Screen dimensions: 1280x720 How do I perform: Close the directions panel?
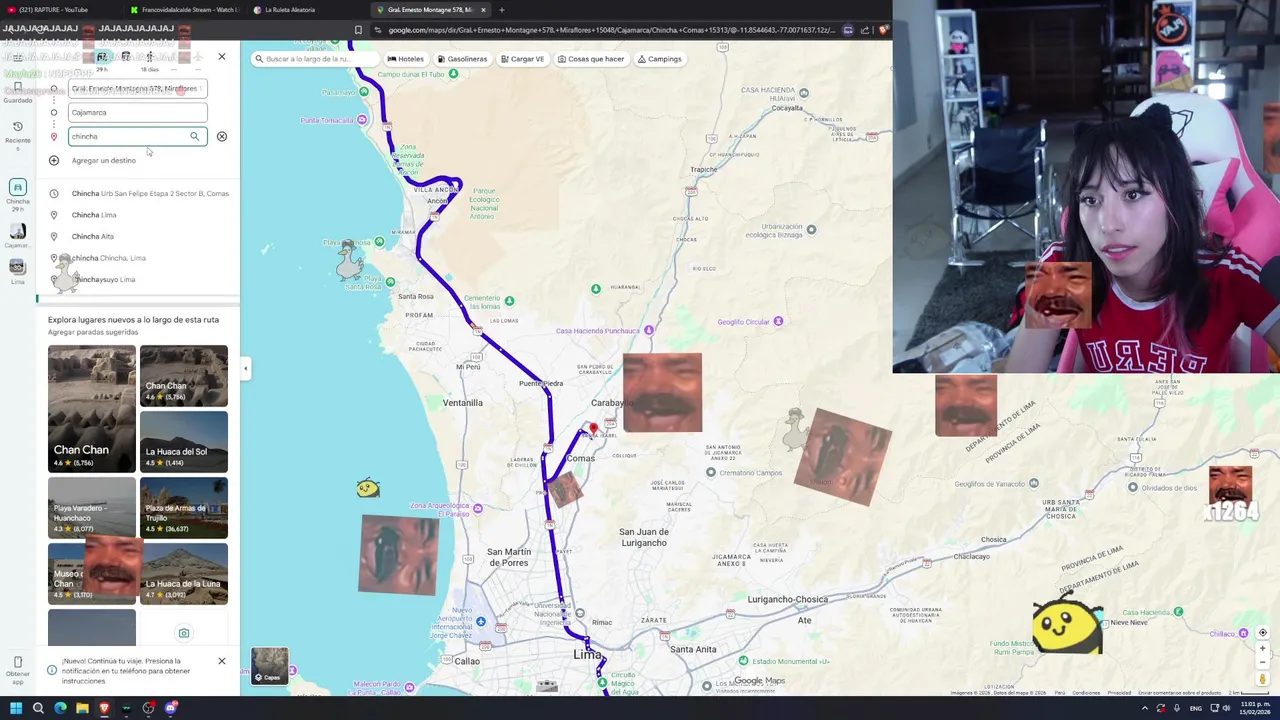pyautogui.click(x=222, y=56)
